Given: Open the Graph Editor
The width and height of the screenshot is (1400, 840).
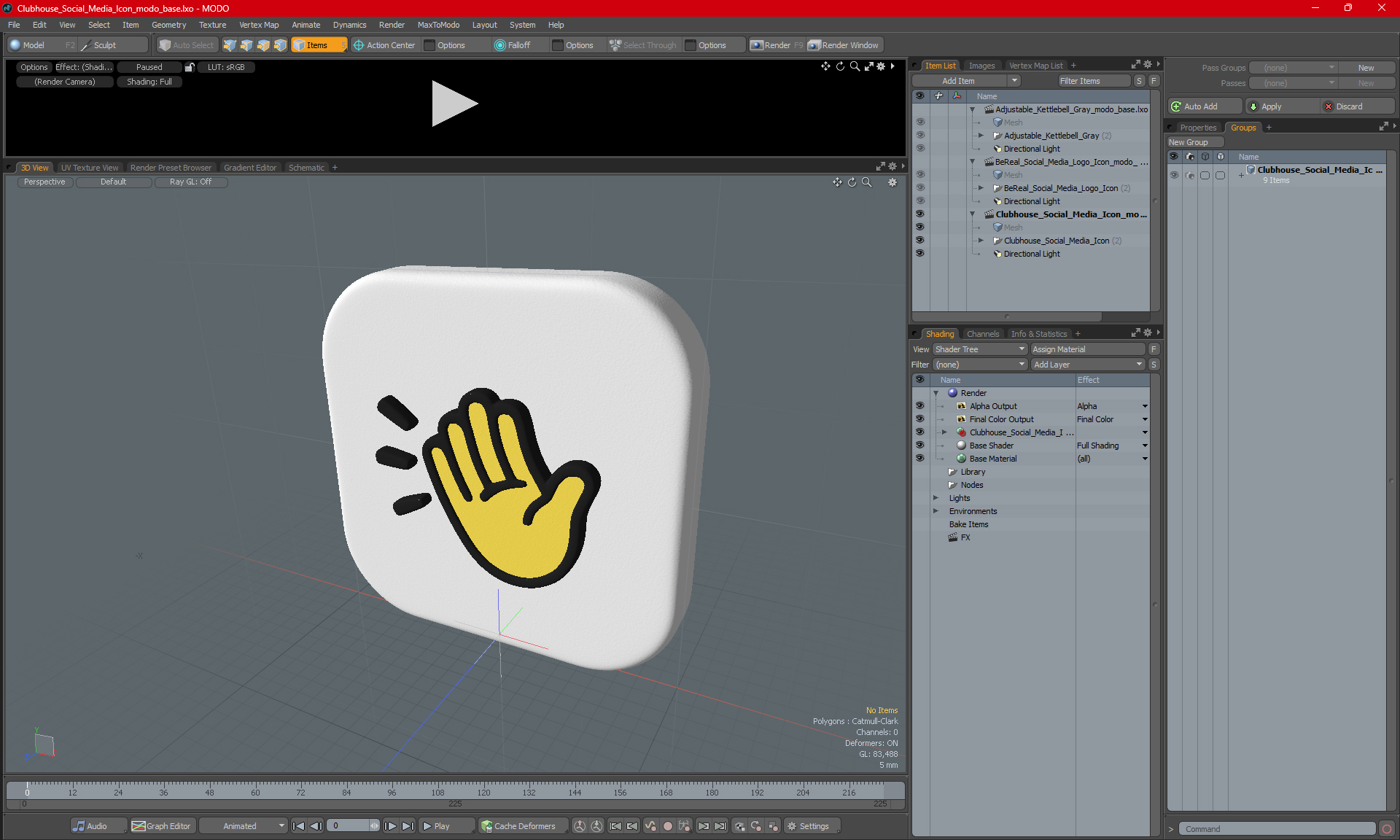Looking at the screenshot, I should (x=162, y=826).
